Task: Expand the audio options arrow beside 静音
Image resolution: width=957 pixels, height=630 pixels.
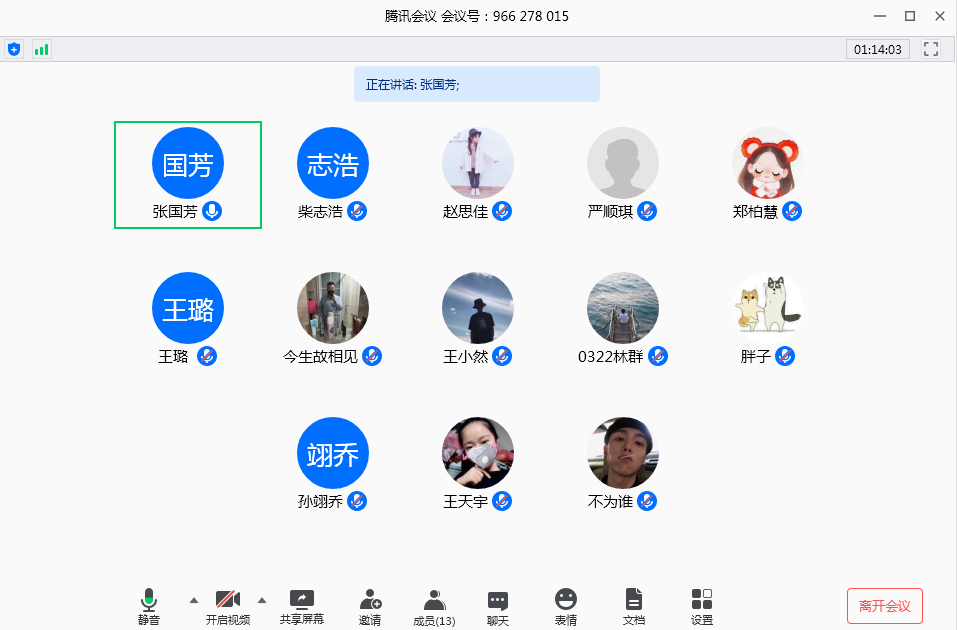Action: tap(194, 600)
